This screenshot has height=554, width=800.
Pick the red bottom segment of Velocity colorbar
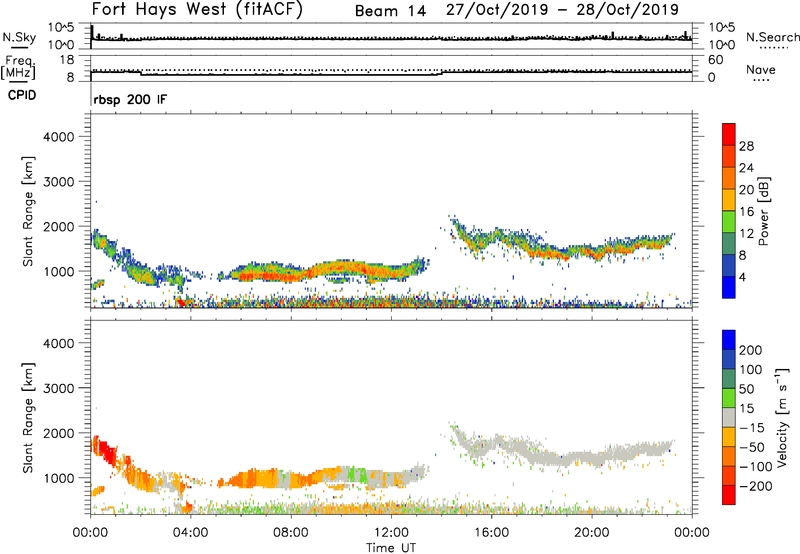click(729, 495)
